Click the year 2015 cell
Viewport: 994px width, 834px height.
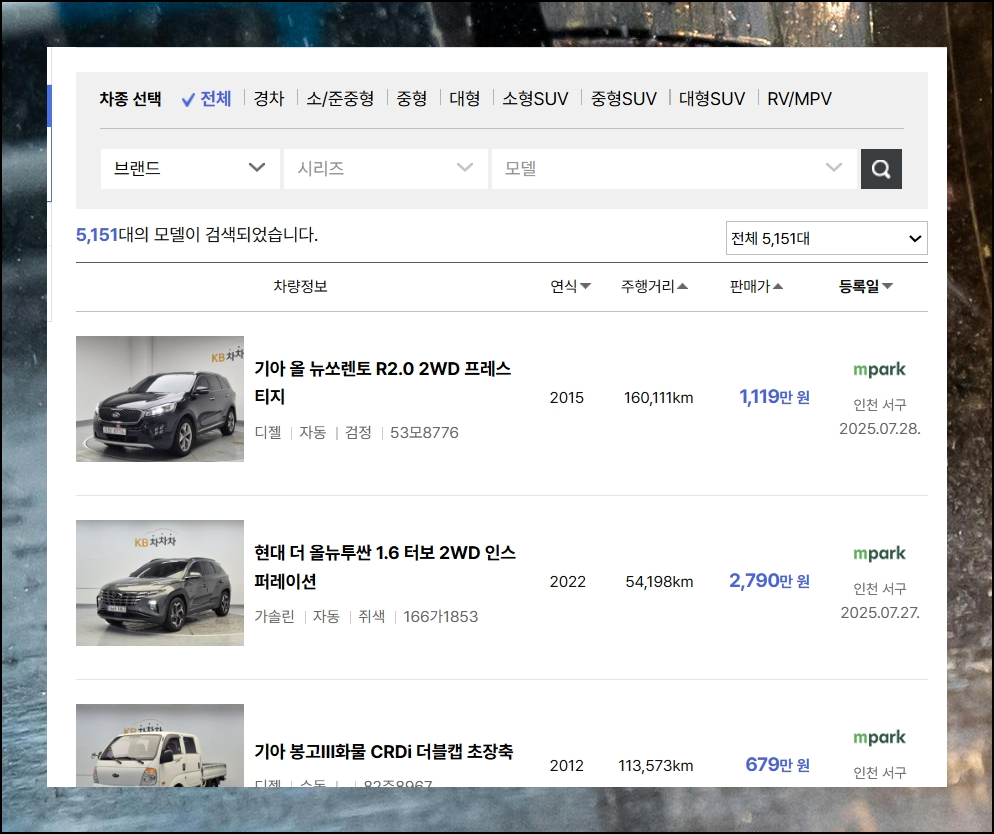pos(567,398)
